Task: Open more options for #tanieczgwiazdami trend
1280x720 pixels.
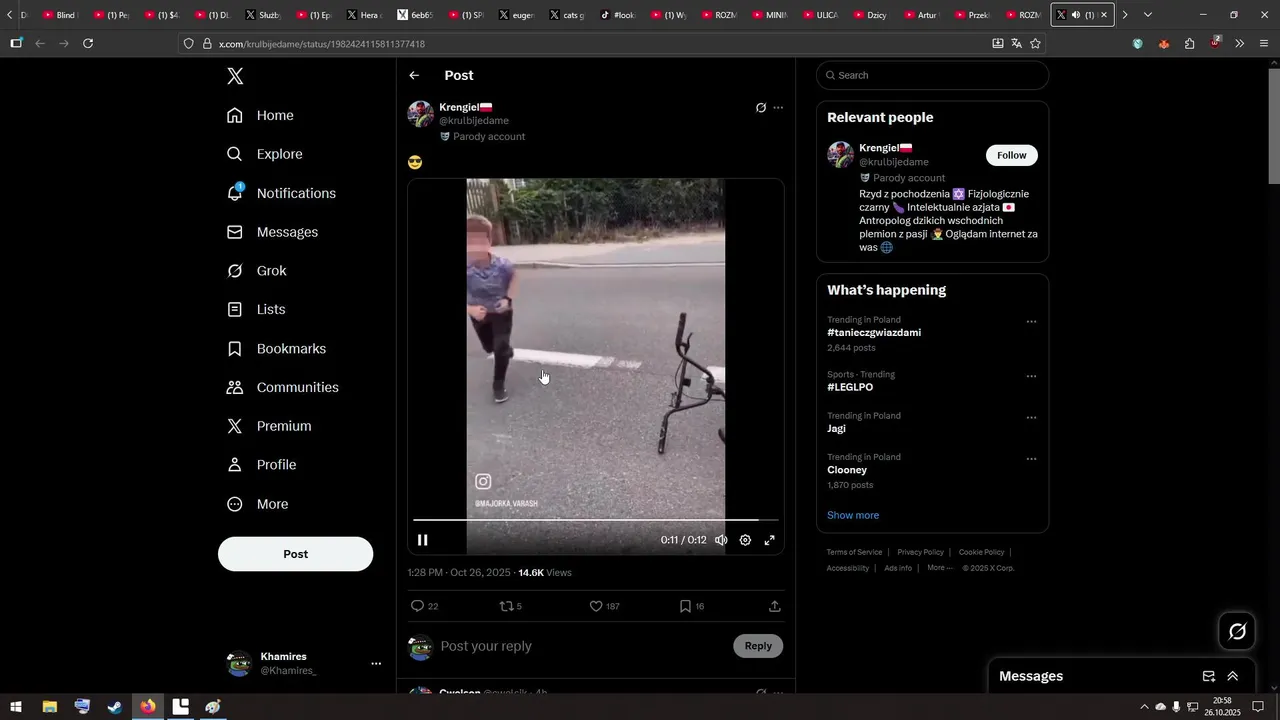Action: 1031,322
